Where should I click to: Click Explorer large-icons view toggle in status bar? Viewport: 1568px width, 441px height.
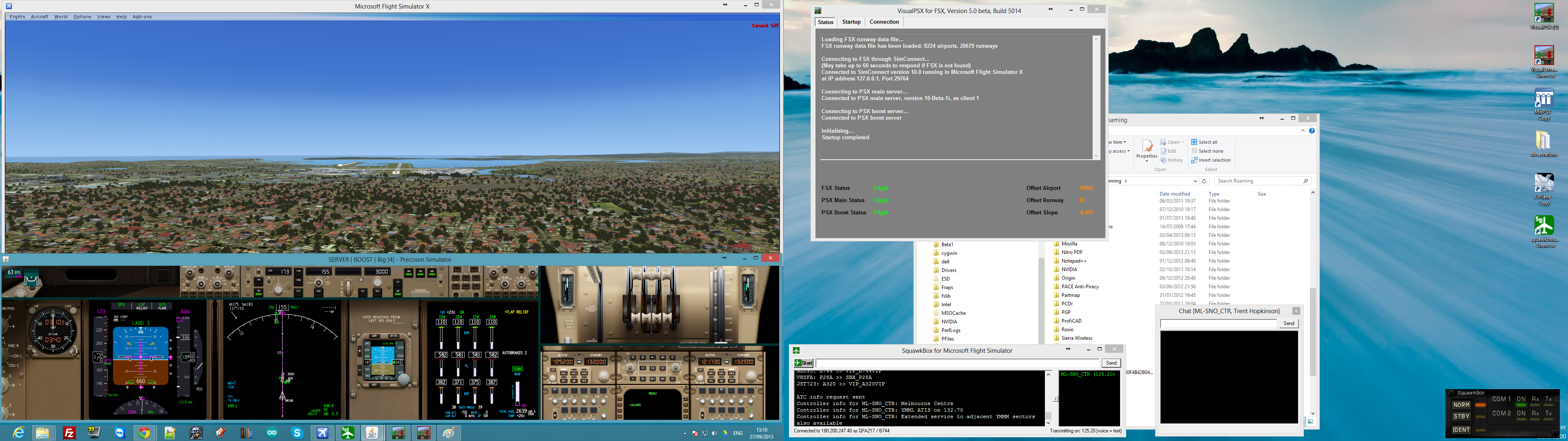(1310, 421)
